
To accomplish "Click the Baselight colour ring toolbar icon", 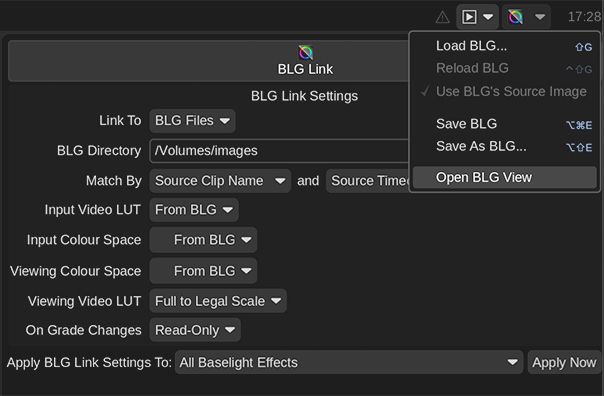I will (515, 17).
